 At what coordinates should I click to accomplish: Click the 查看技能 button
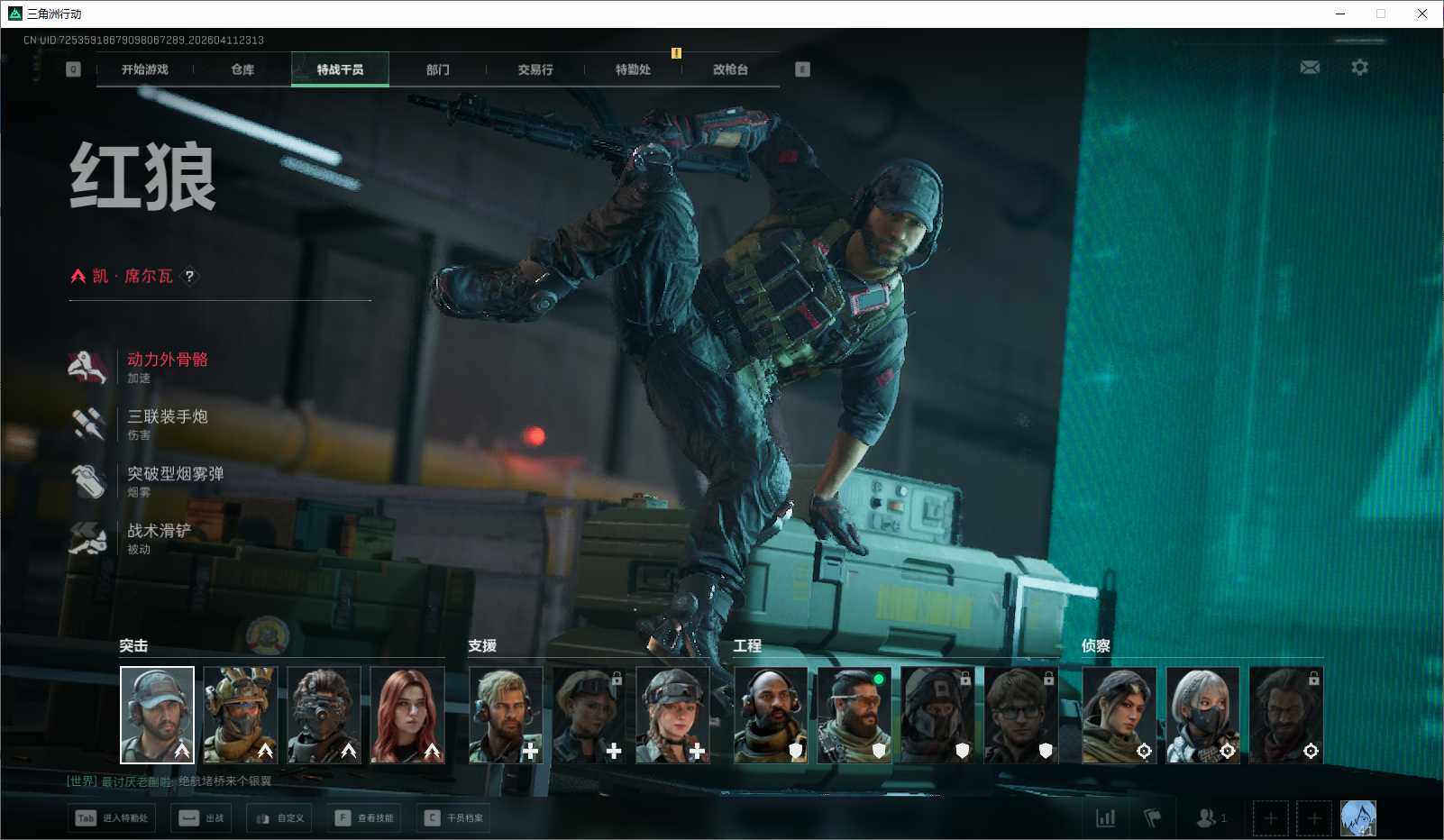[365, 818]
